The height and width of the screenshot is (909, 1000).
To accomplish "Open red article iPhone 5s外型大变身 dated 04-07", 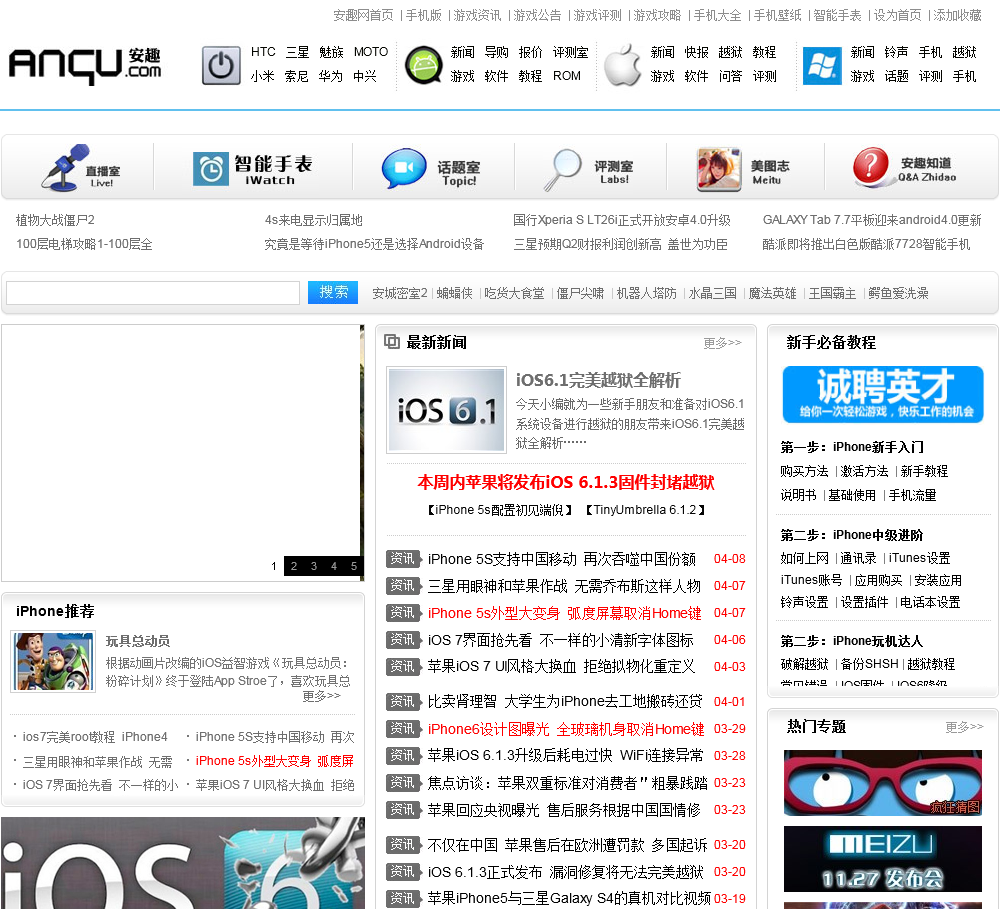I will point(564,613).
